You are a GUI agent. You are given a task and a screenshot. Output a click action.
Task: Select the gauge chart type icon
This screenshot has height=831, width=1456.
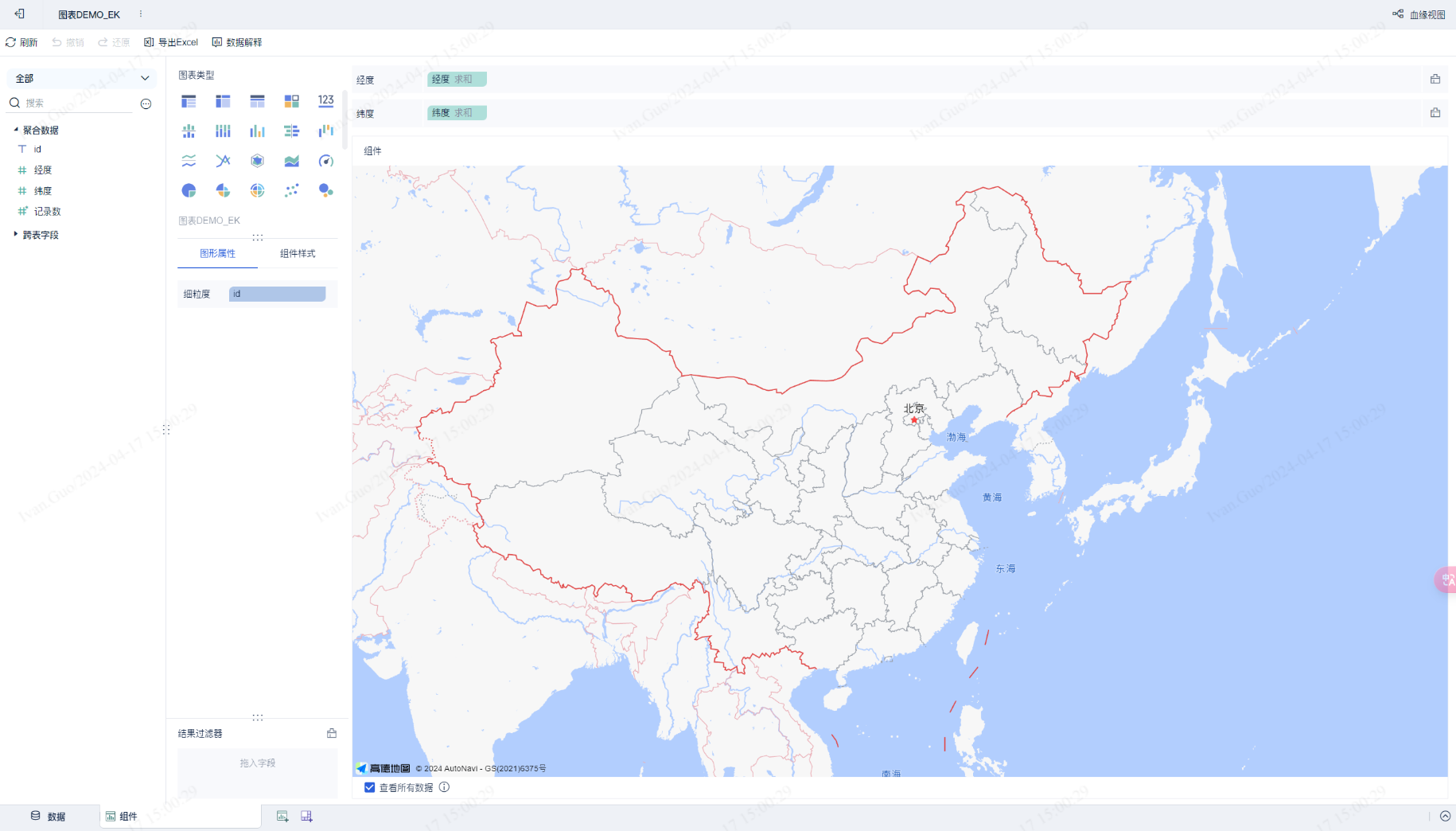[x=325, y=161]
